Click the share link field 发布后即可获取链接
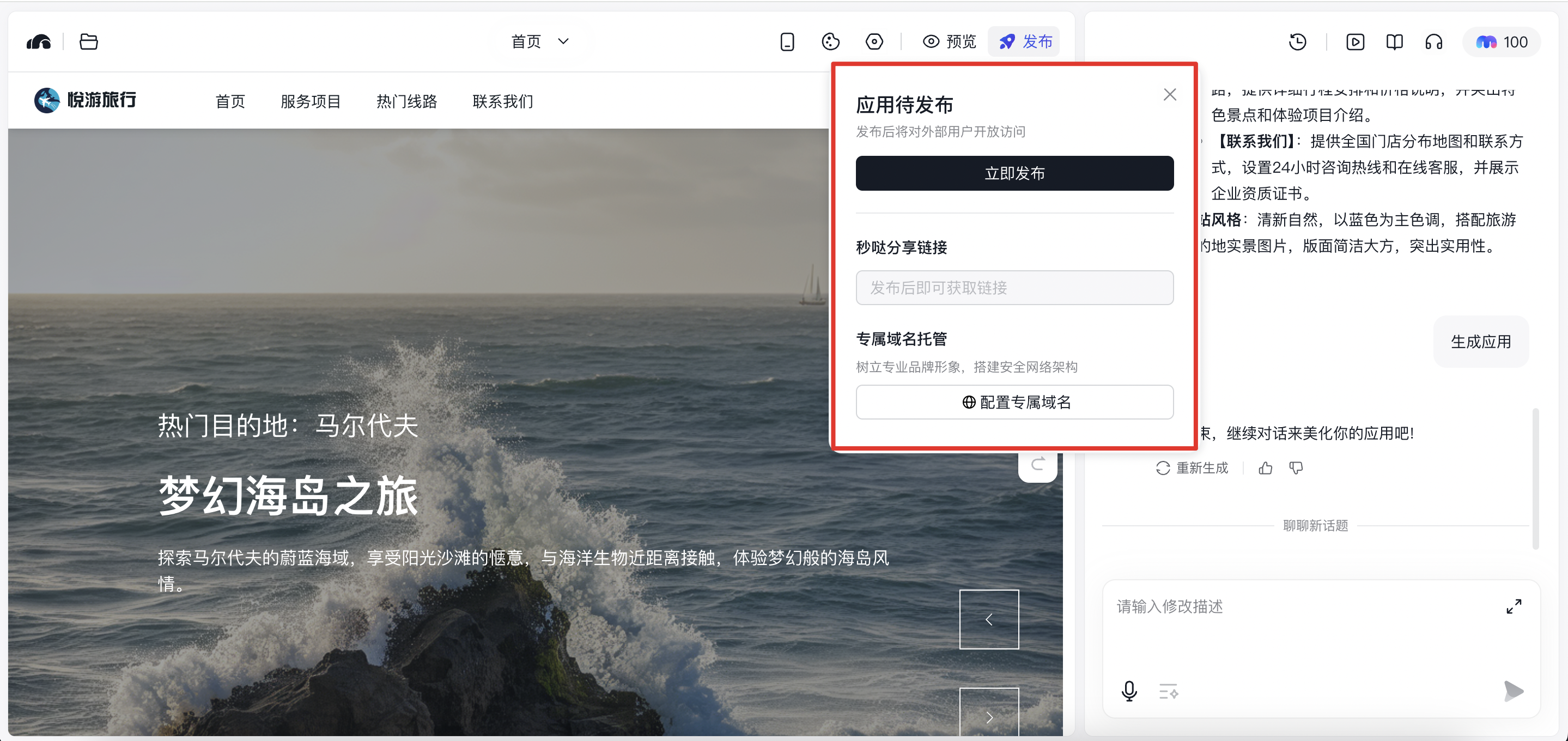1568x741 pixels. [1014, 287]
